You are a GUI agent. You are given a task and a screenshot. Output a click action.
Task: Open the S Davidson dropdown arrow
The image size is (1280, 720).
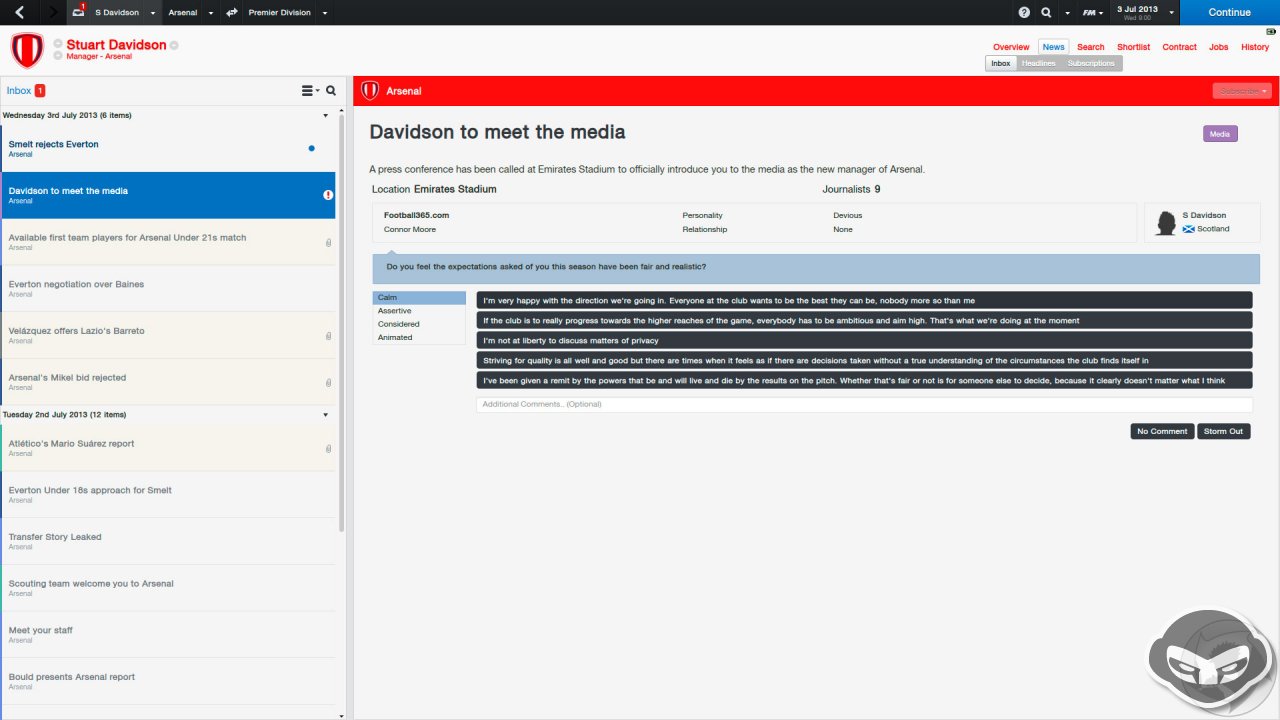(153, 13)
